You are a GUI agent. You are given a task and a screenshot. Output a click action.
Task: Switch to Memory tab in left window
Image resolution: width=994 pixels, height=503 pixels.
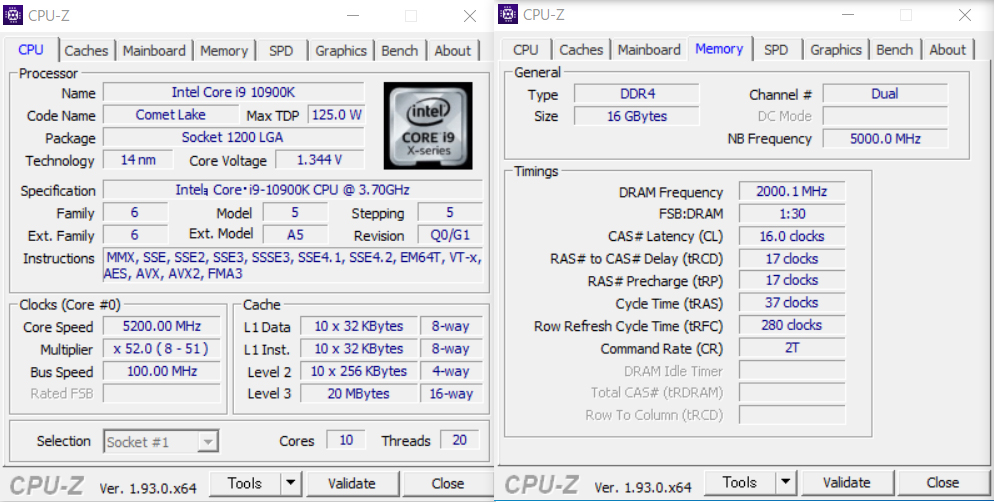[224, 51]
